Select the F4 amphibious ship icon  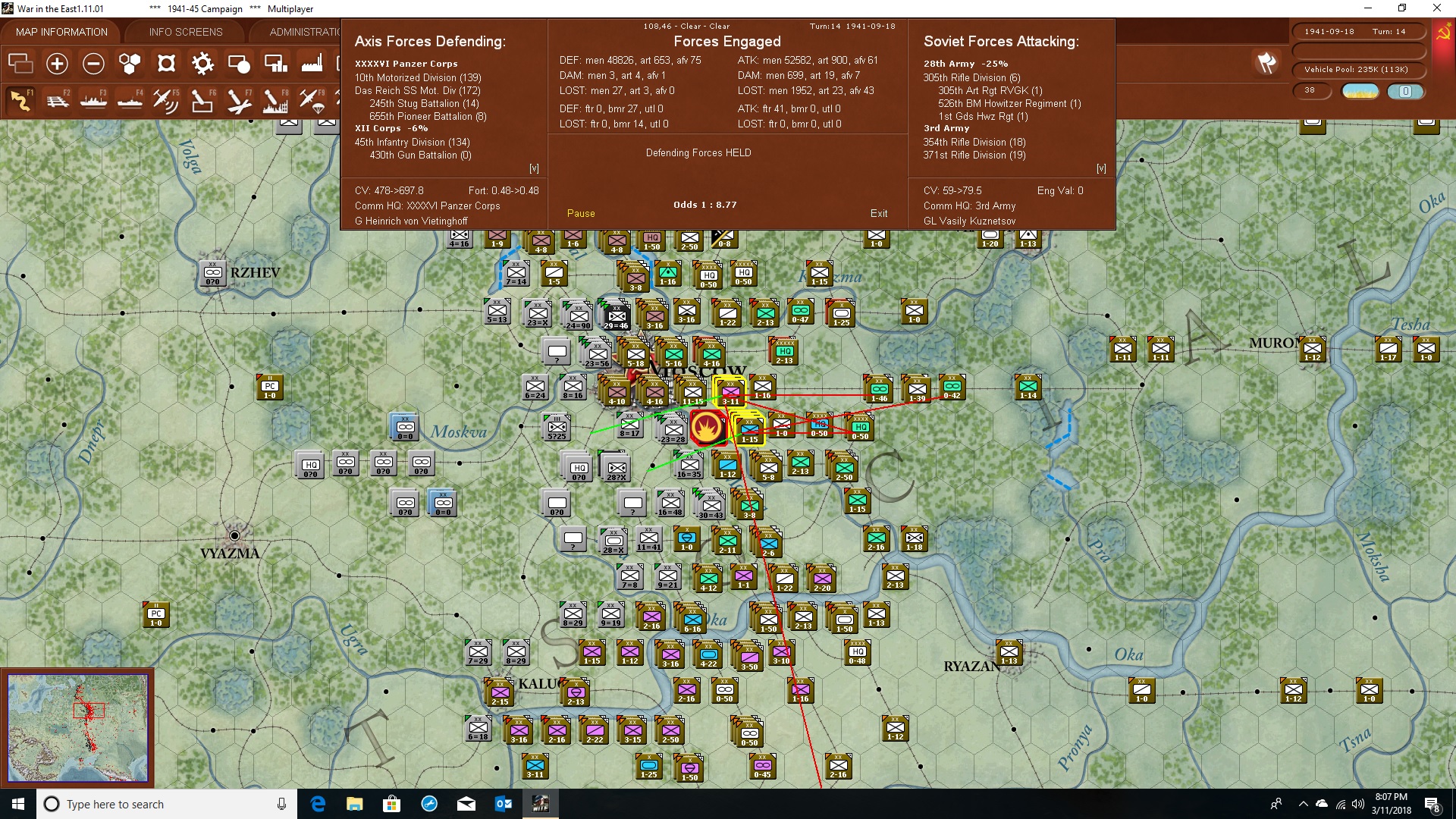point(130,100)
